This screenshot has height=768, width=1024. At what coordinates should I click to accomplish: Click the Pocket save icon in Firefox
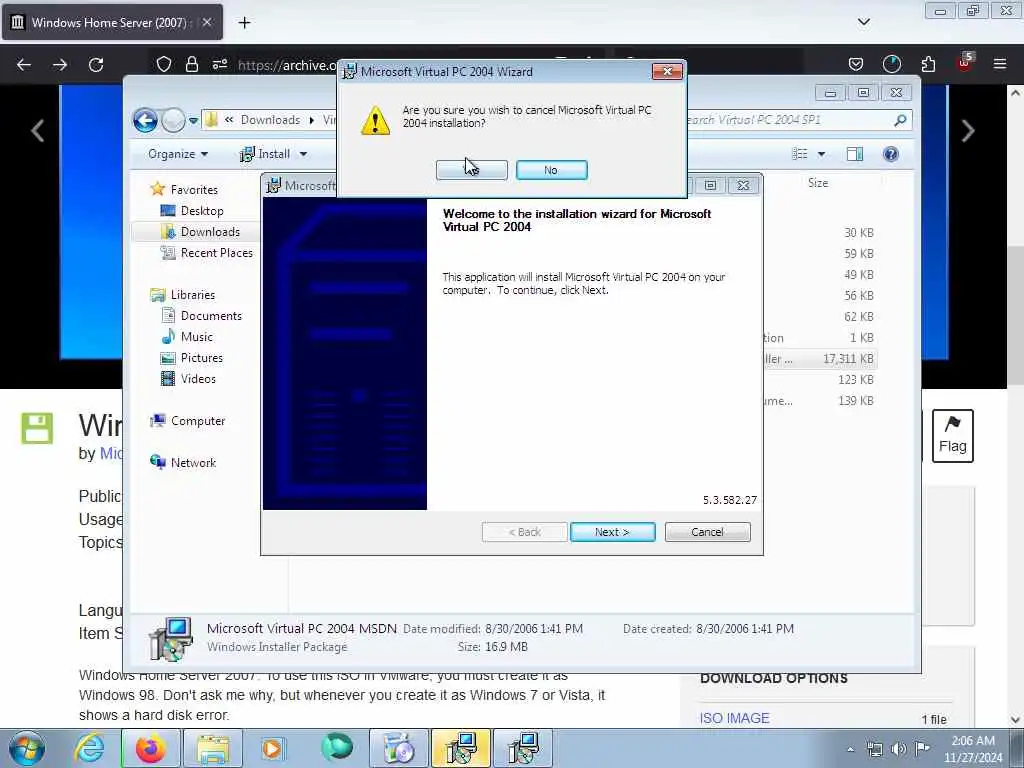[x=856, y=64]
